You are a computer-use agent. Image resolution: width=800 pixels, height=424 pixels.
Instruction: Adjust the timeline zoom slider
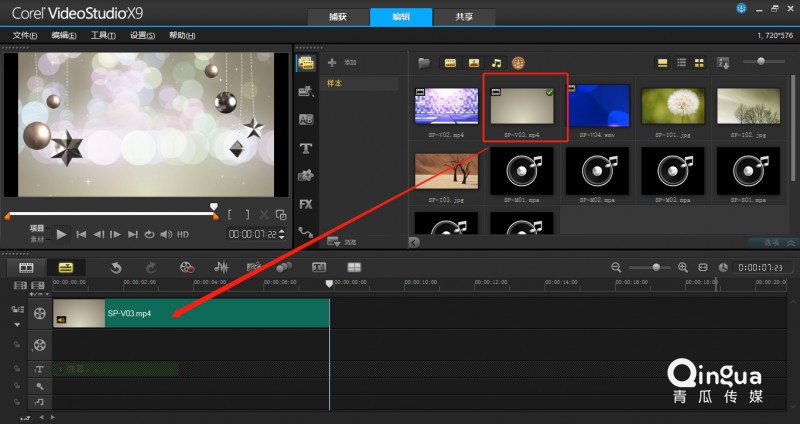tap(656, 267)
